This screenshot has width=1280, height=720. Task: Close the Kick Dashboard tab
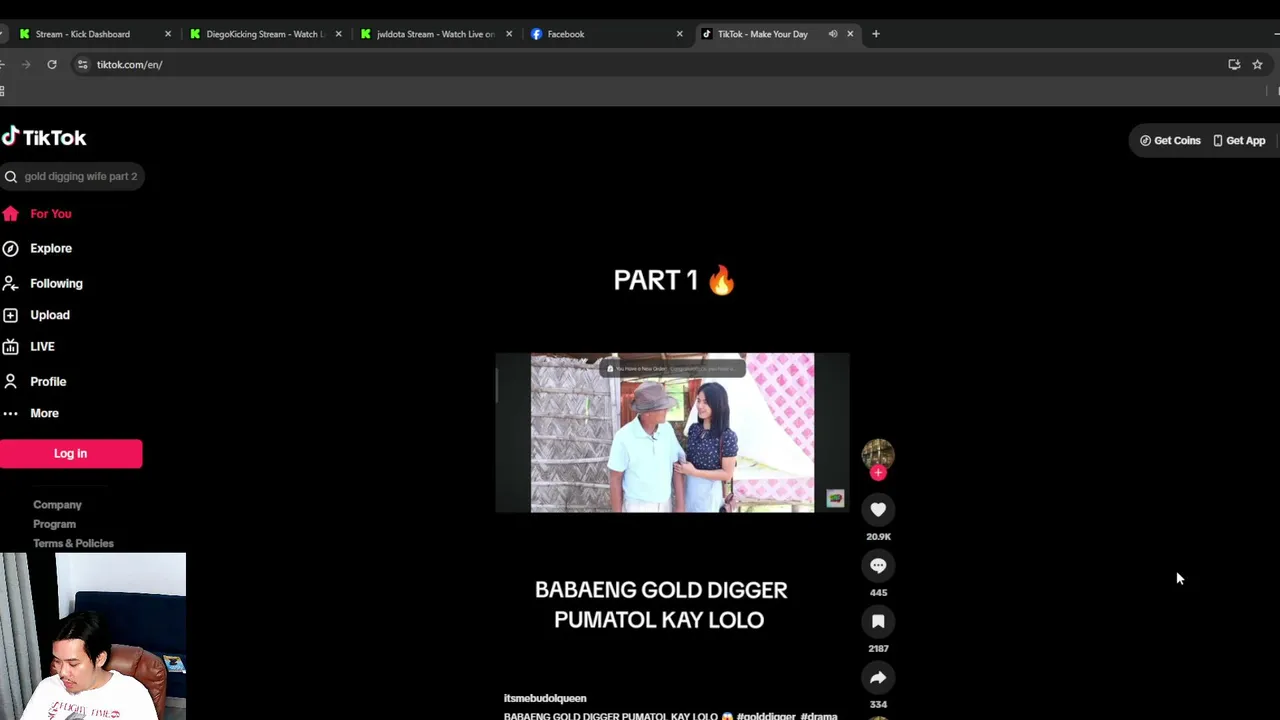pyautogui.click(x=168, y=34)
